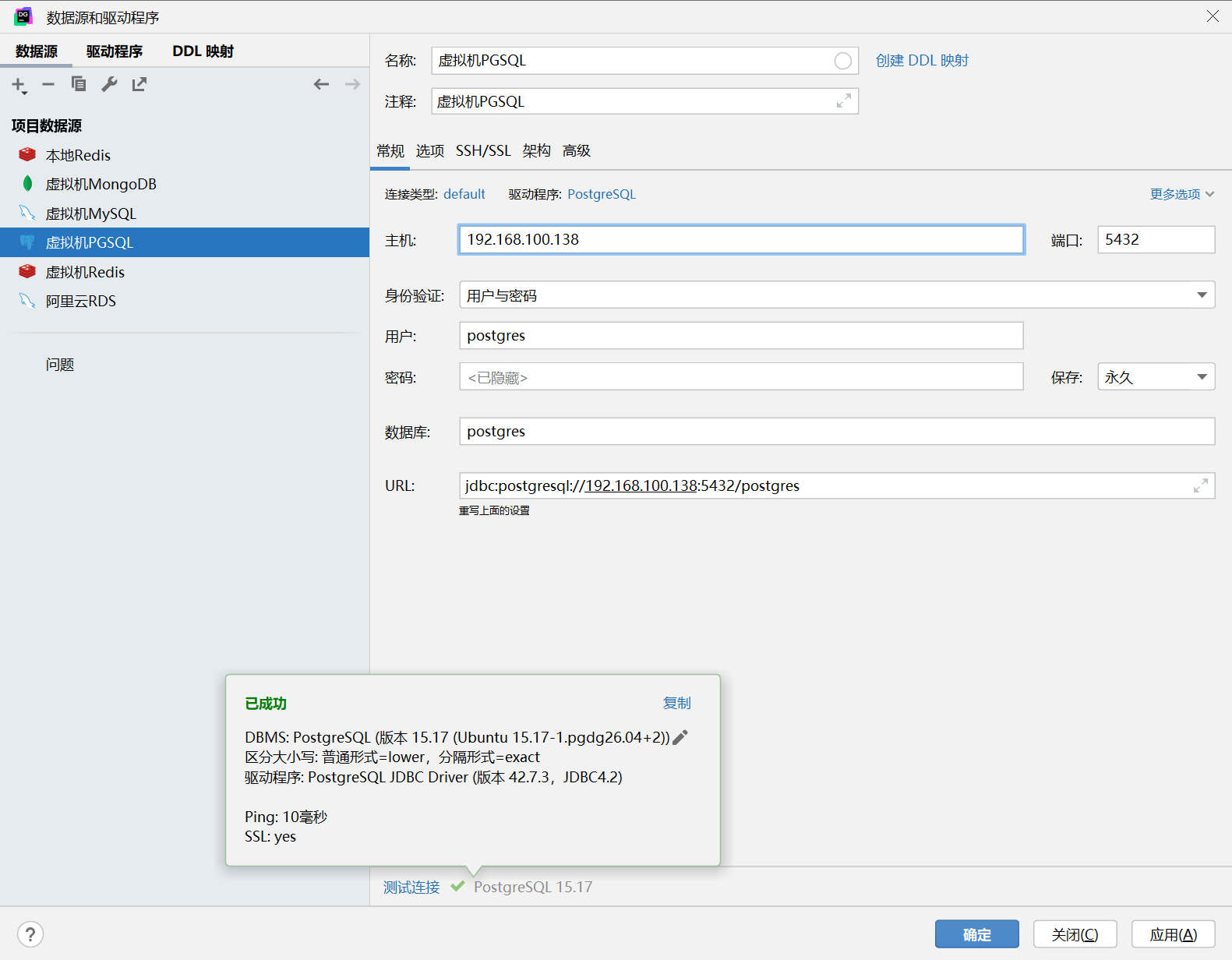Click Ping: 10毫秒 text
The image size is (1232, 960).
(286, 817)
